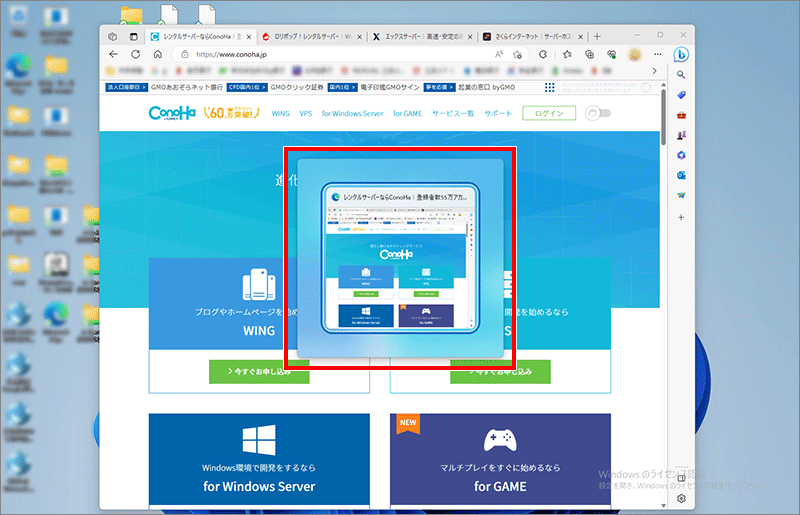This screenshot has width=800, height=515.
Task: Open for Windows Server nav link
Action: pos(353,113)
